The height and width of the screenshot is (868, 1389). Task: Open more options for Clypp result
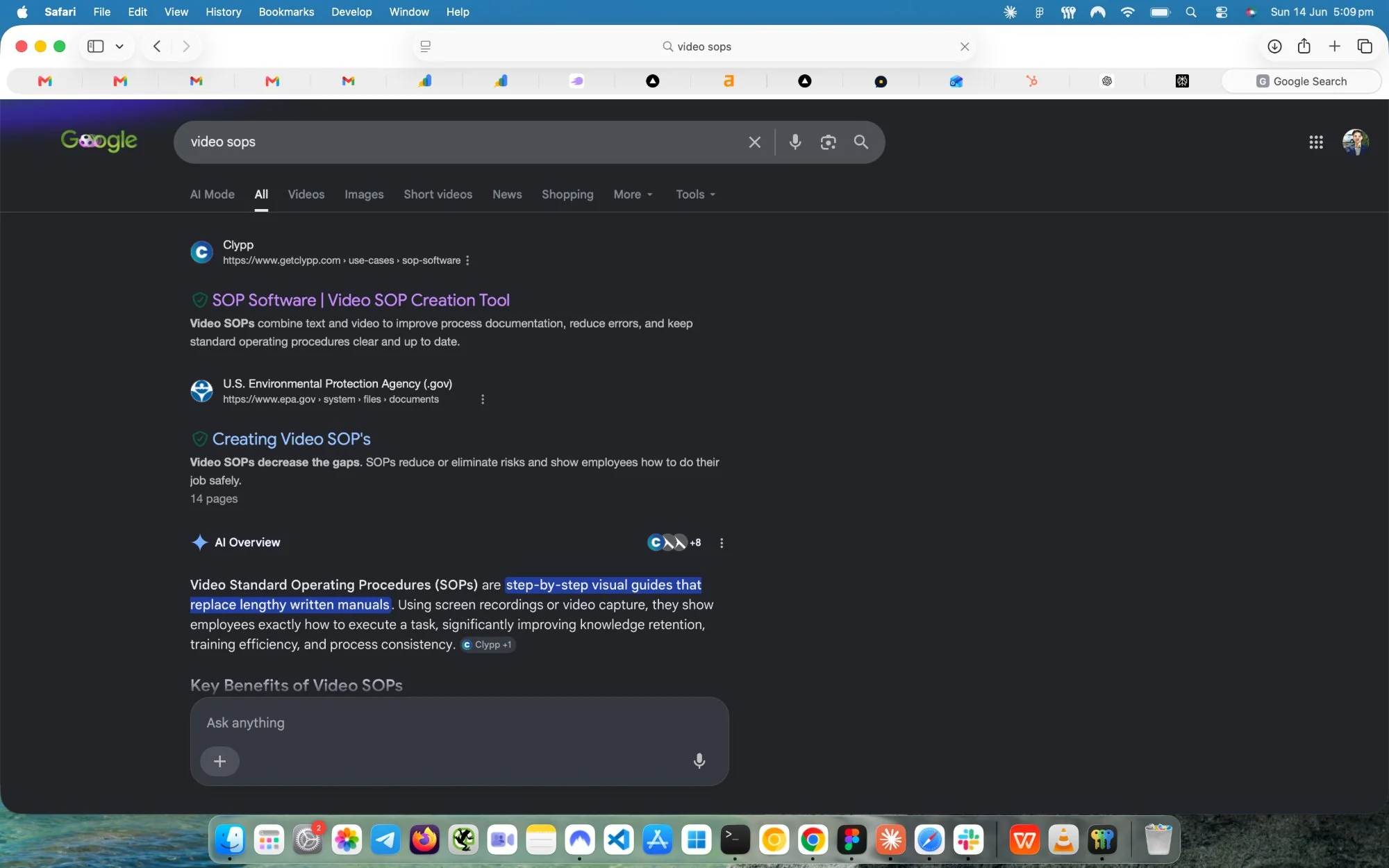(x=467, y=260)
